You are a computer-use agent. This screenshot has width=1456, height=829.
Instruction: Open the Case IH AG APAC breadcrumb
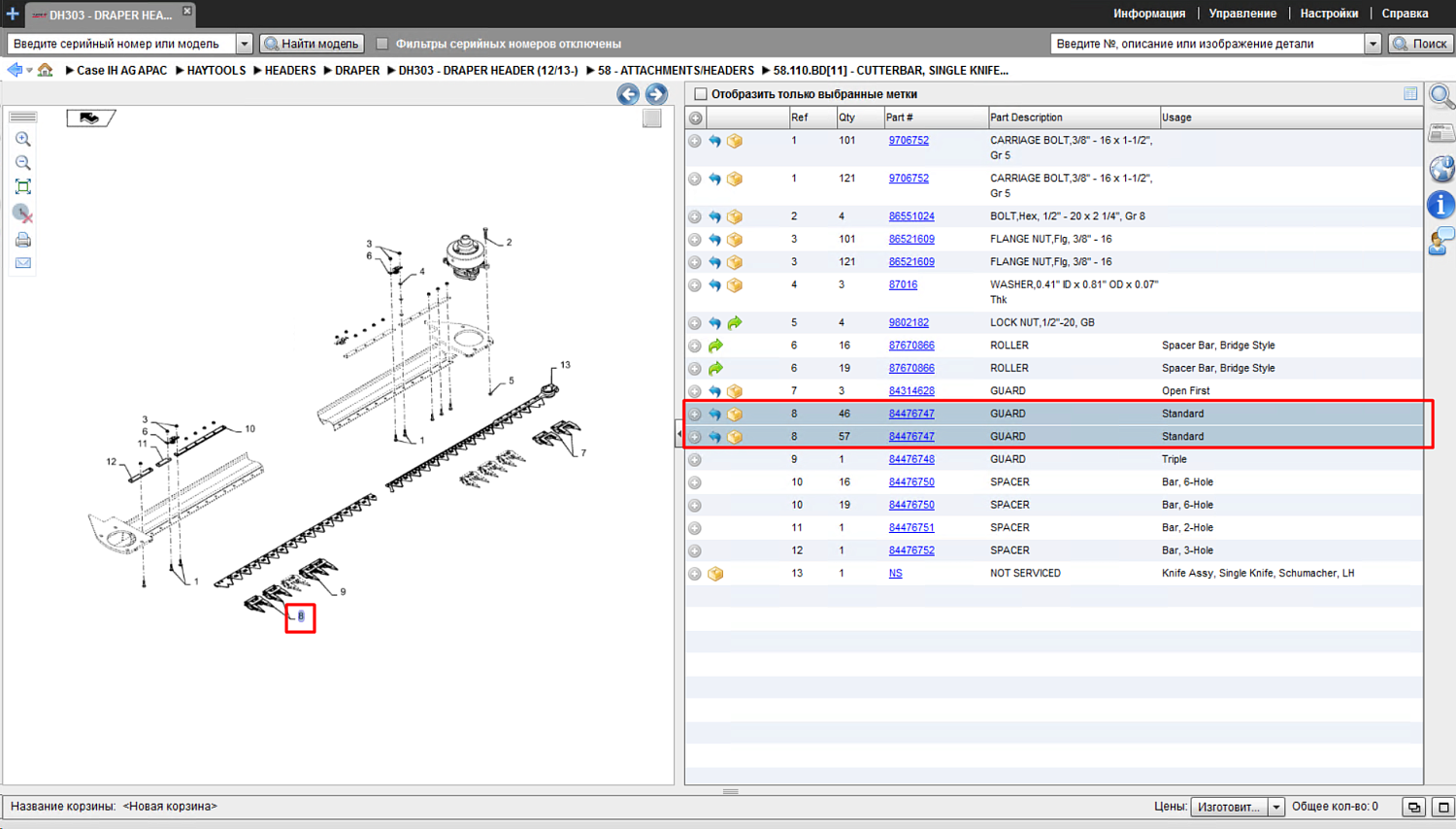click(x=121, y=71)
